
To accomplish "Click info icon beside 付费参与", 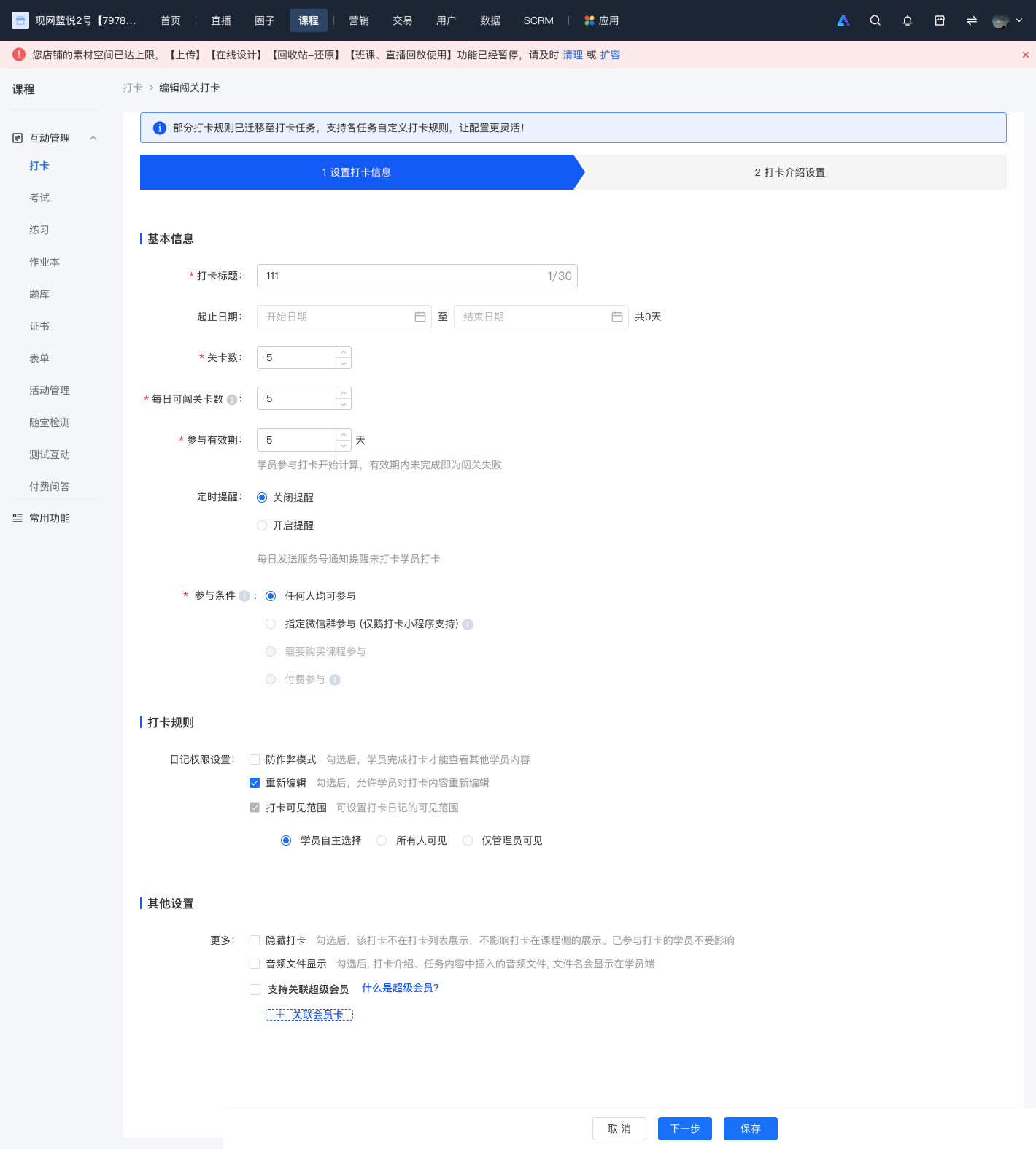I will click(x=335, y=680).
